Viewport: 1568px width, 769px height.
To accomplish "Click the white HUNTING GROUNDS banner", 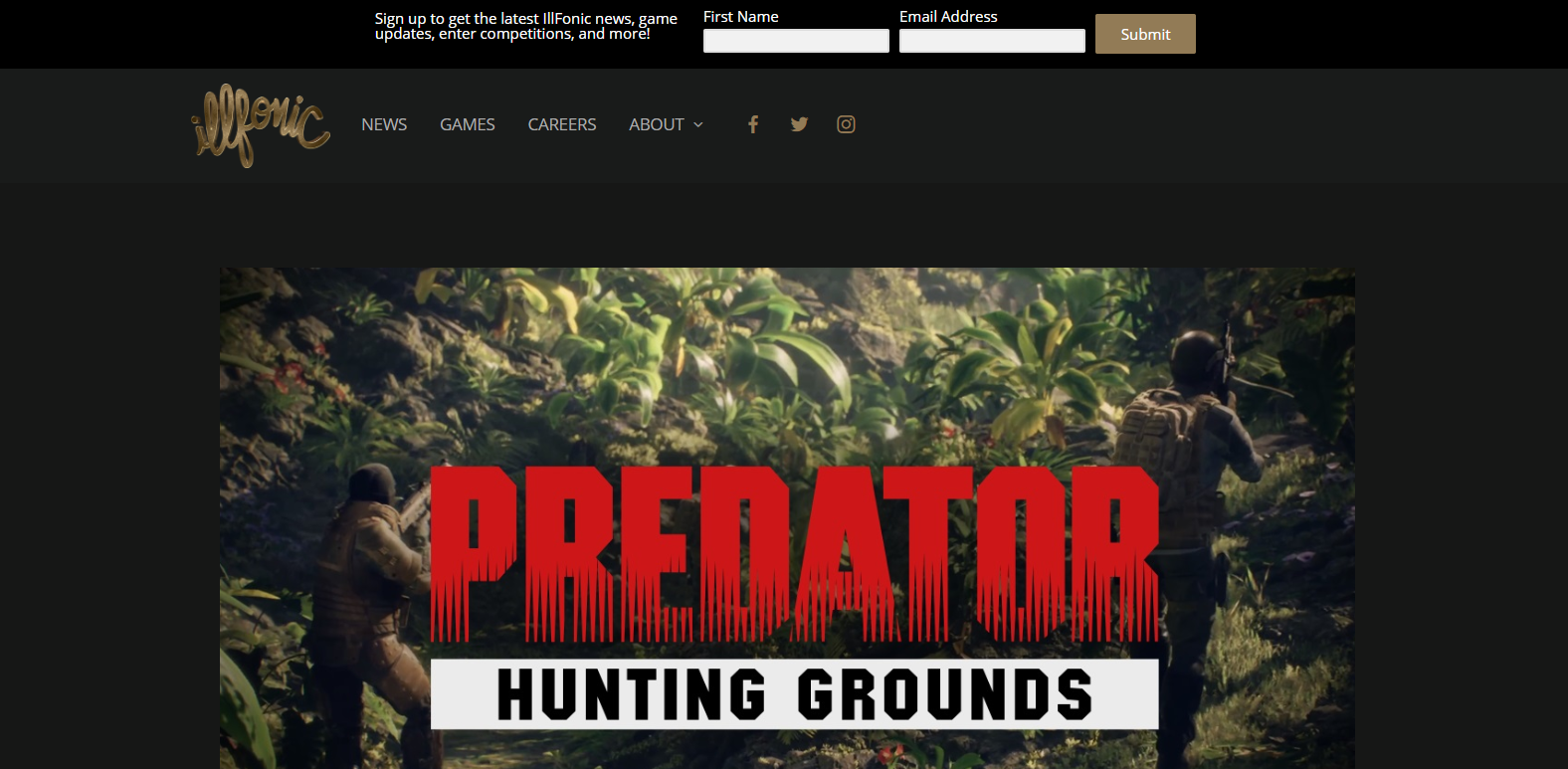I will [795, 693].
